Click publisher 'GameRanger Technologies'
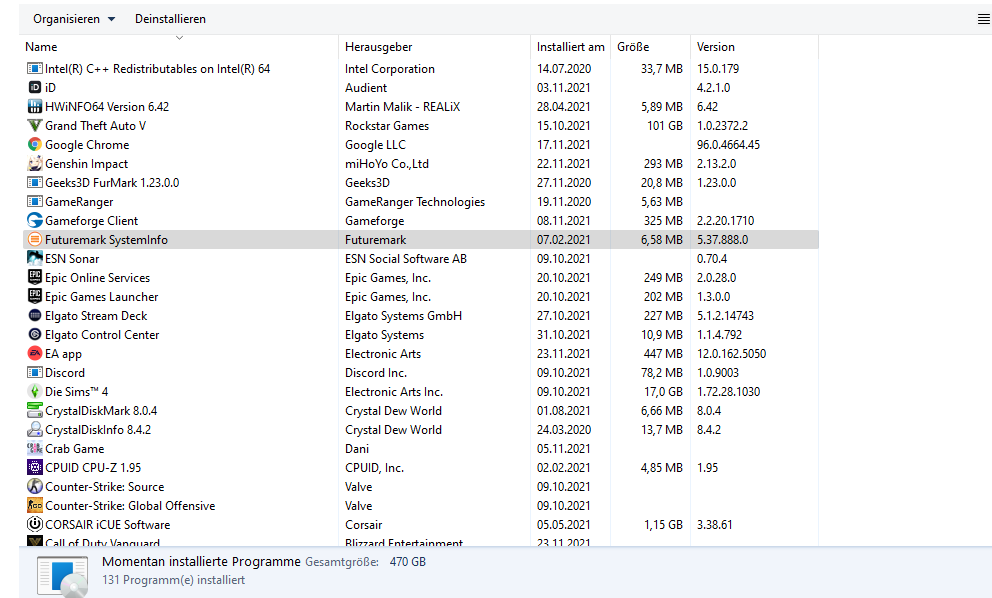This screenshot has width=992, height=598. click(415, 201)
